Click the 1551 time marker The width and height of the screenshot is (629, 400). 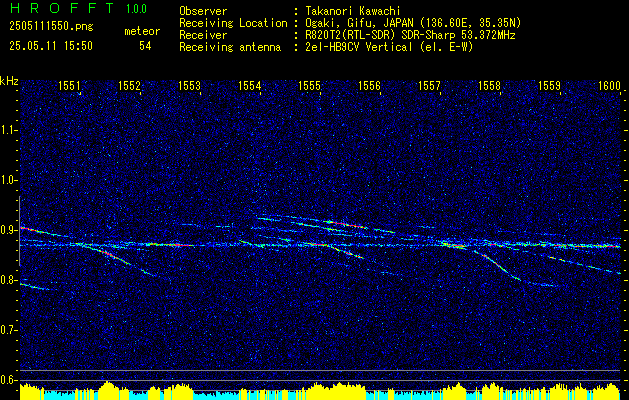click(69, 85)
